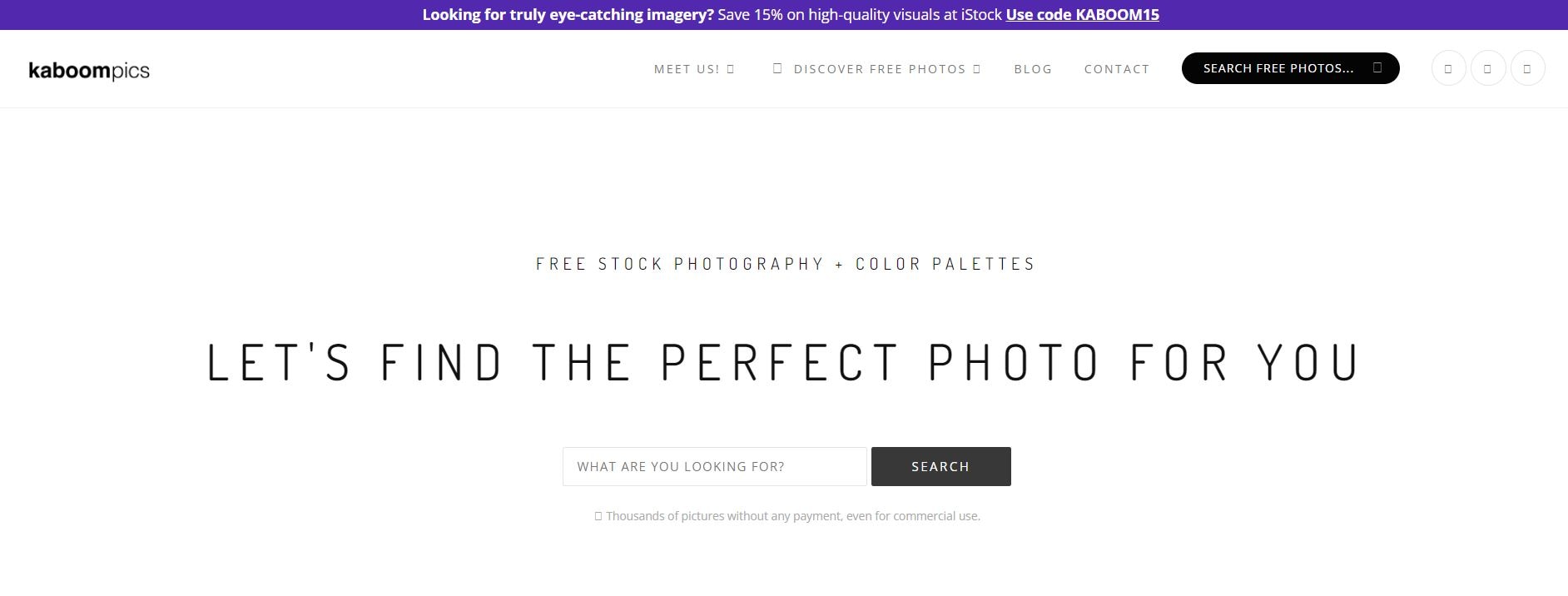Follow the Use code KABOOM15 link

click(1082, 14)
